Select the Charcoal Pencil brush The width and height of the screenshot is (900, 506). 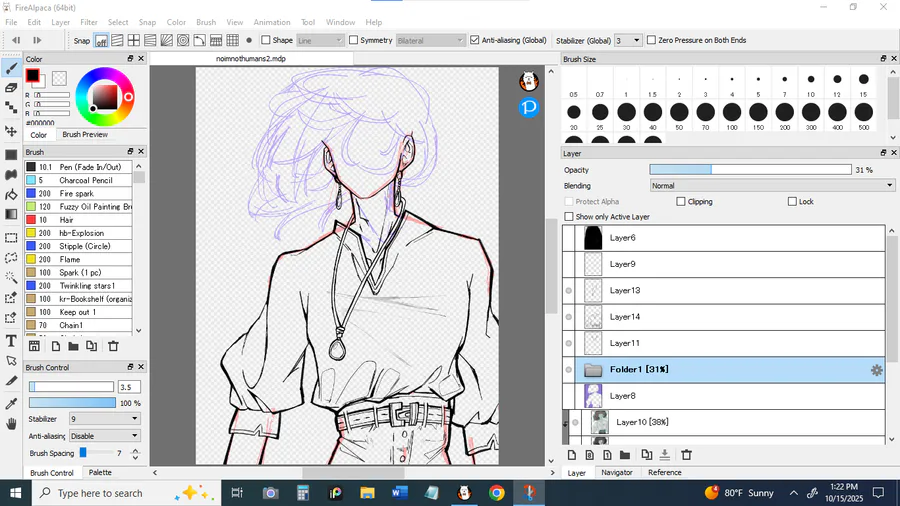pyautogui.click(x=79, y=180)
